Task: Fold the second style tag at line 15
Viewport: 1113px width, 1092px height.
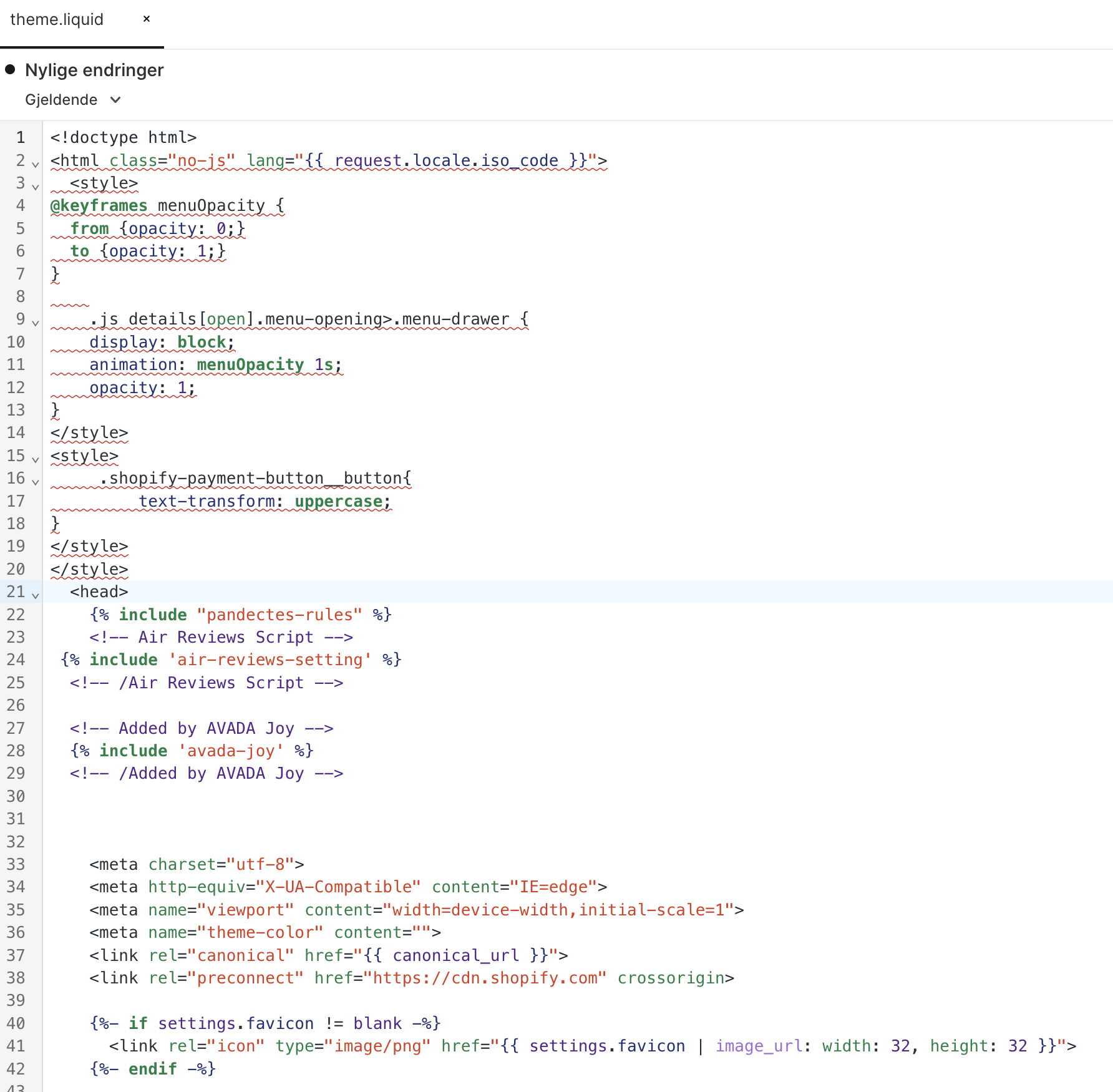Action: point(36,459)
